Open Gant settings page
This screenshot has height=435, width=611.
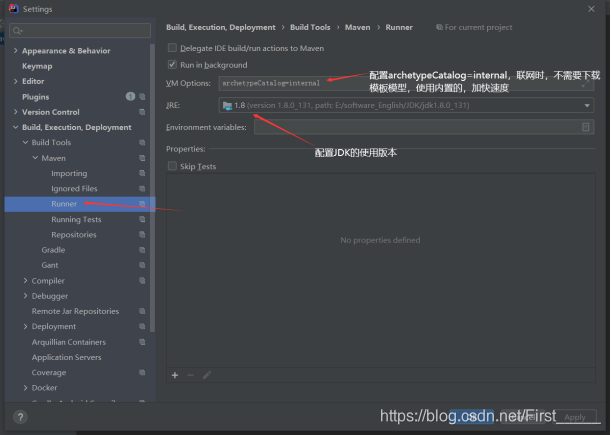50,265
